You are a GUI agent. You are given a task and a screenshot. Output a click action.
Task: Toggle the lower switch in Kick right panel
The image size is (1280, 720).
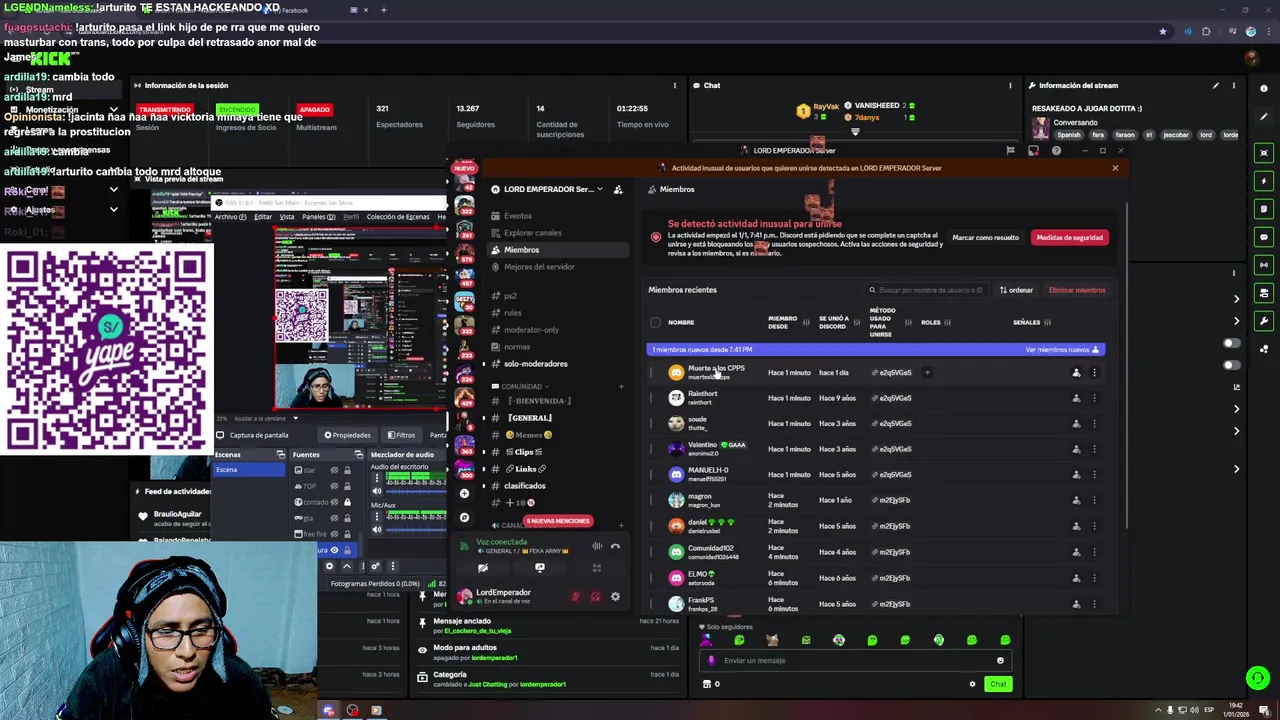click(1232, 365)
